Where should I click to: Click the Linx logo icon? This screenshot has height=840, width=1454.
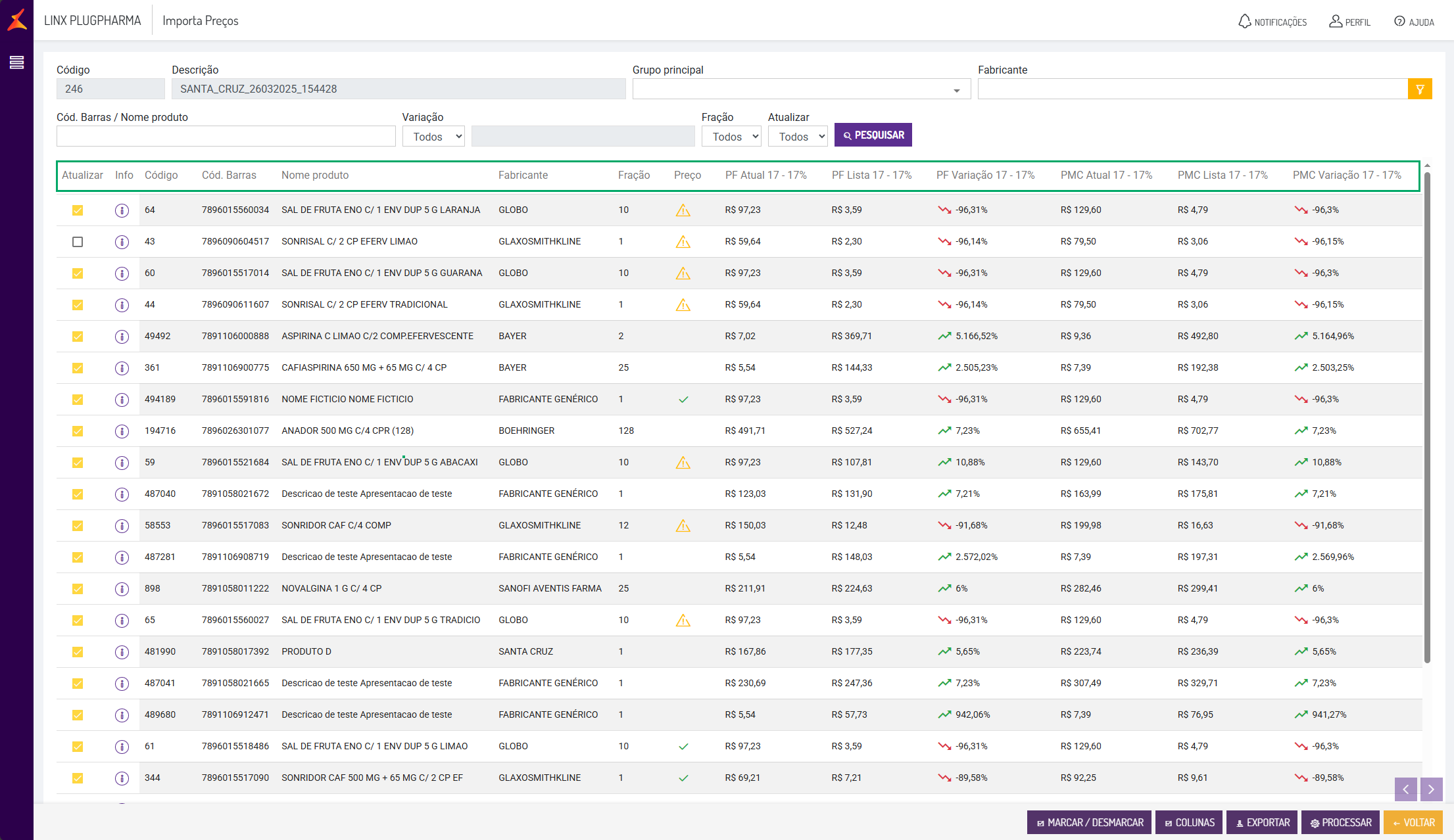(17, 20)
